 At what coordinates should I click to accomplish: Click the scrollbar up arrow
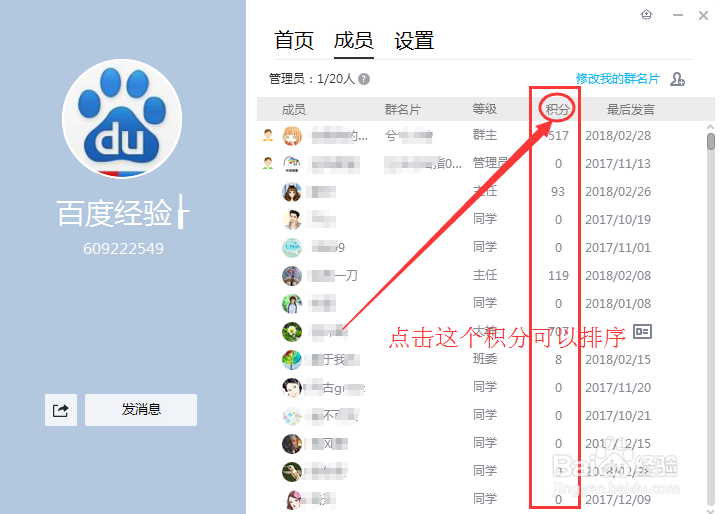click(711, 126)
